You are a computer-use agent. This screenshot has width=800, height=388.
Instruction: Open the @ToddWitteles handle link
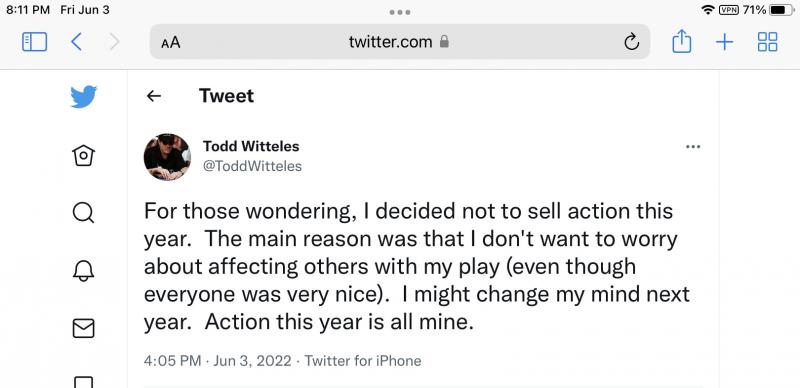[x=252, y=166]
